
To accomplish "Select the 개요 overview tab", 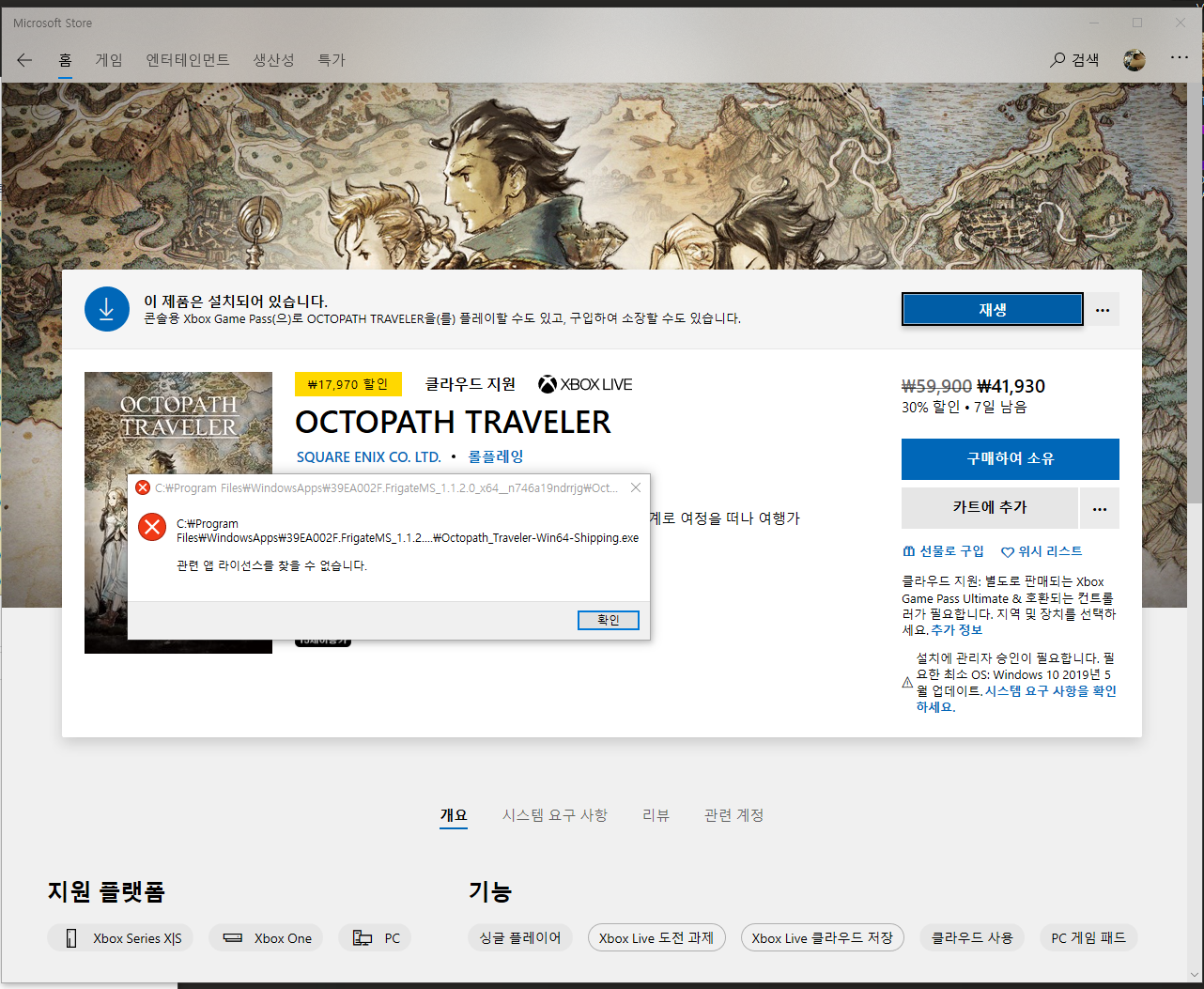I will 454,815.
